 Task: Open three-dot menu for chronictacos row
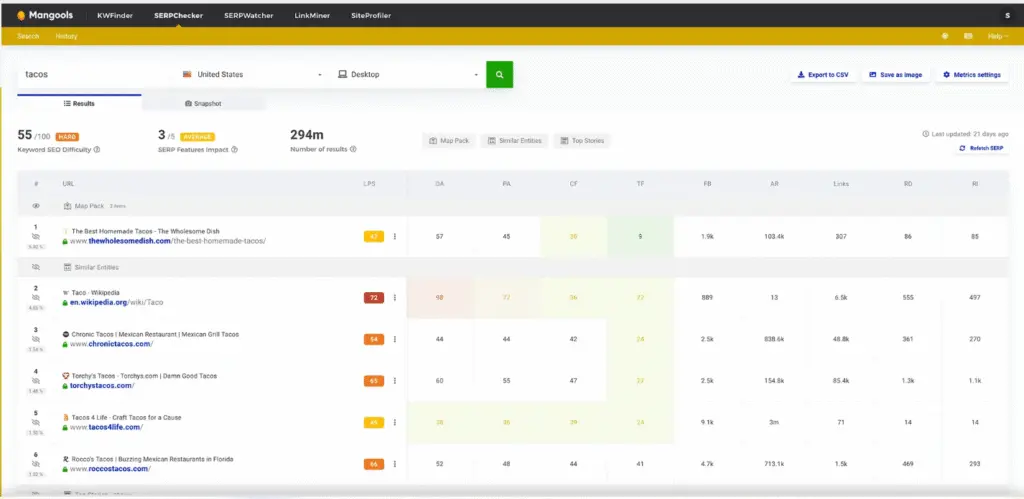click(394, 339)
